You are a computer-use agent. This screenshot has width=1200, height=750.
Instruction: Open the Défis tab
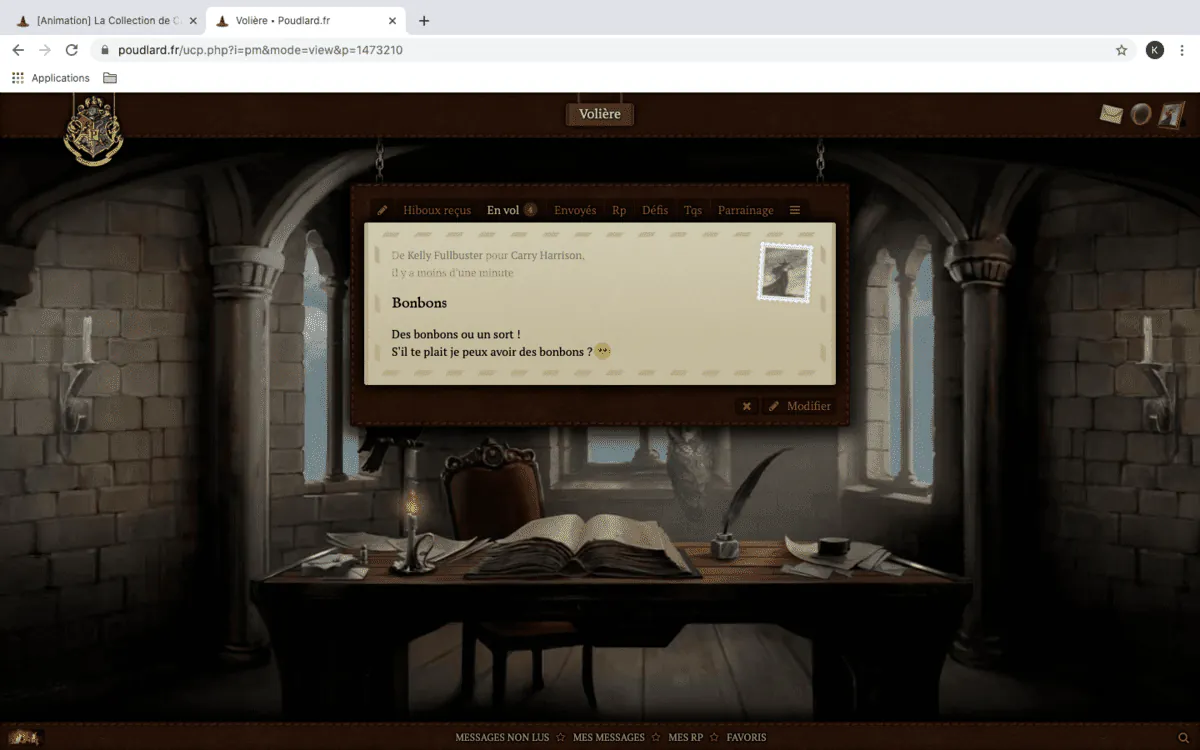click(x=655, y=210)
